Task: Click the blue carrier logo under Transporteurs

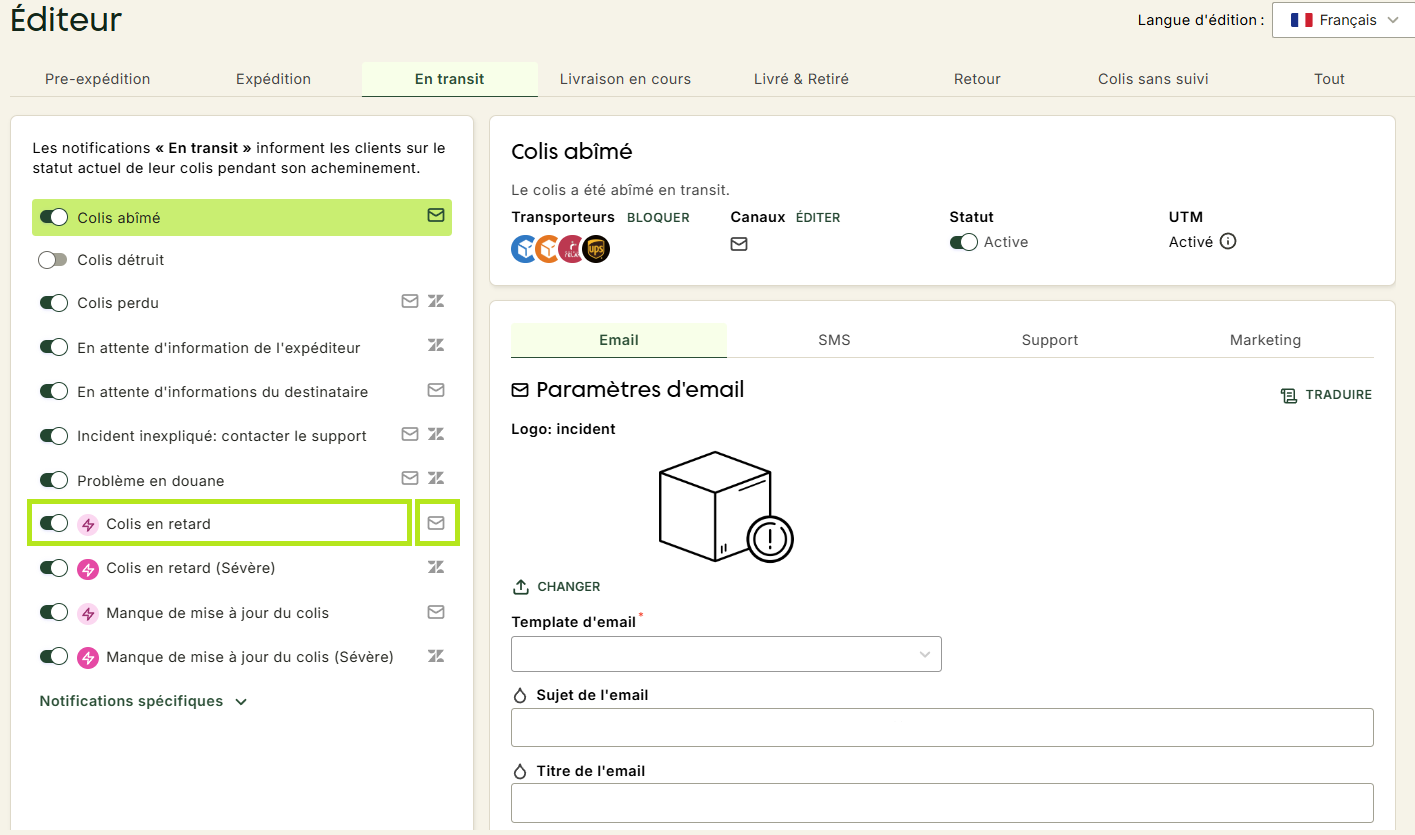Action: 525,249
